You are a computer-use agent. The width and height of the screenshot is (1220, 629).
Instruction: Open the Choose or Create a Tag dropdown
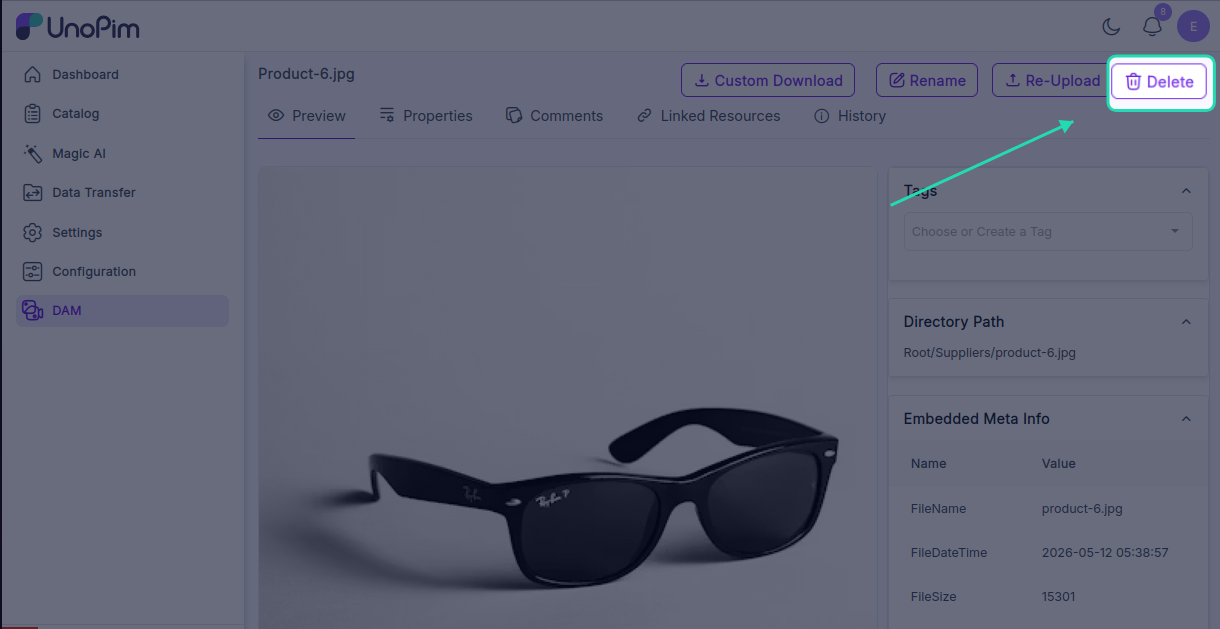click(x=1048, y=231)
